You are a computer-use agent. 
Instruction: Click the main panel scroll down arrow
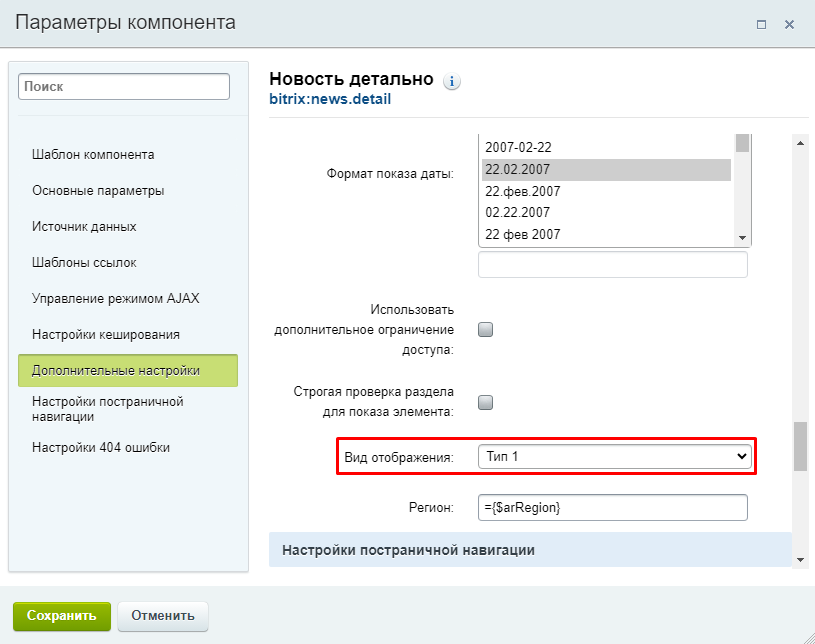tap(800, 560)
